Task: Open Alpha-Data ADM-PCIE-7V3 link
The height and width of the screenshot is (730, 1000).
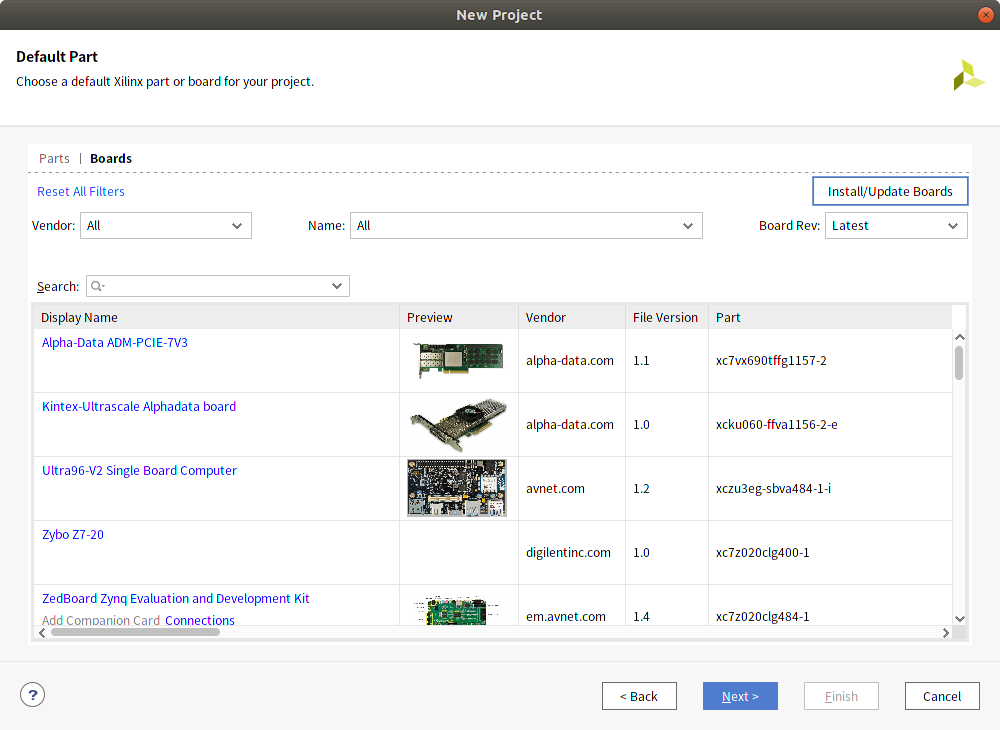Action: pos(115,342)
